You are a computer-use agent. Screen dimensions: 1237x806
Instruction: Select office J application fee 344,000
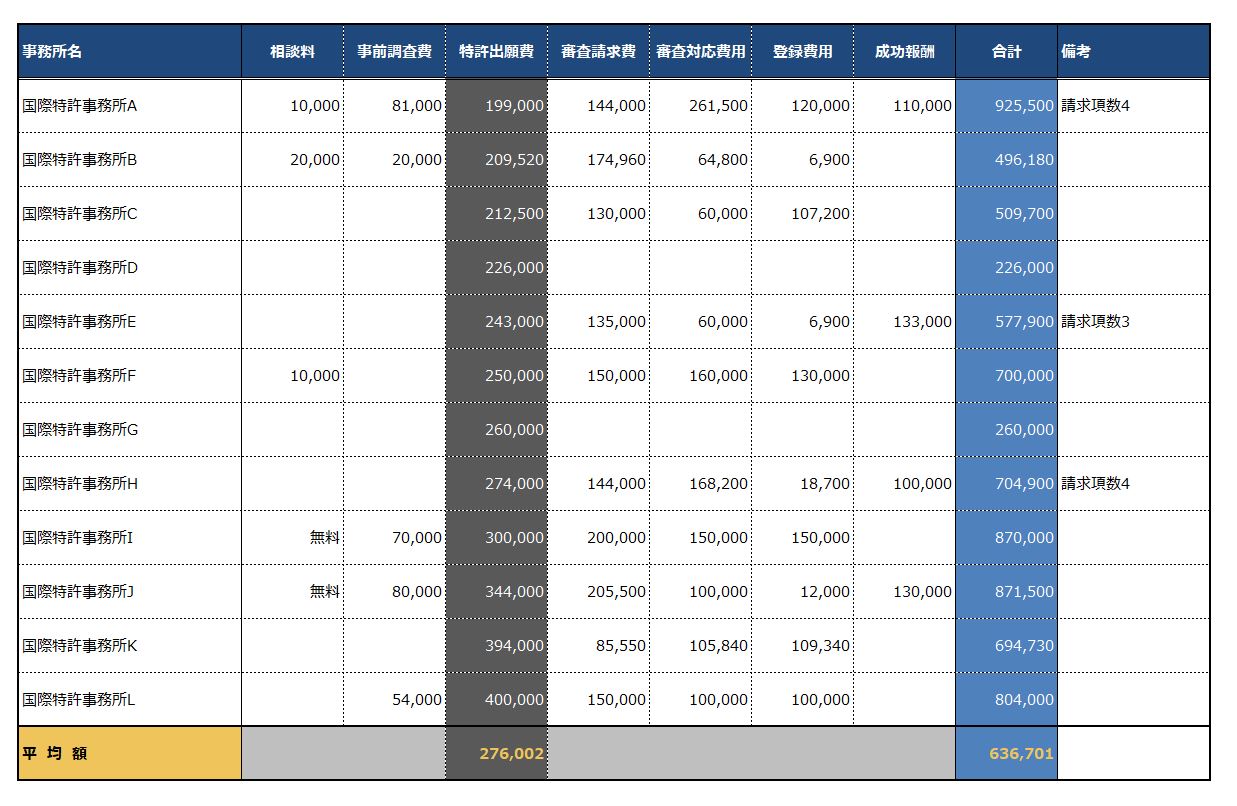[x=496, y=592]
